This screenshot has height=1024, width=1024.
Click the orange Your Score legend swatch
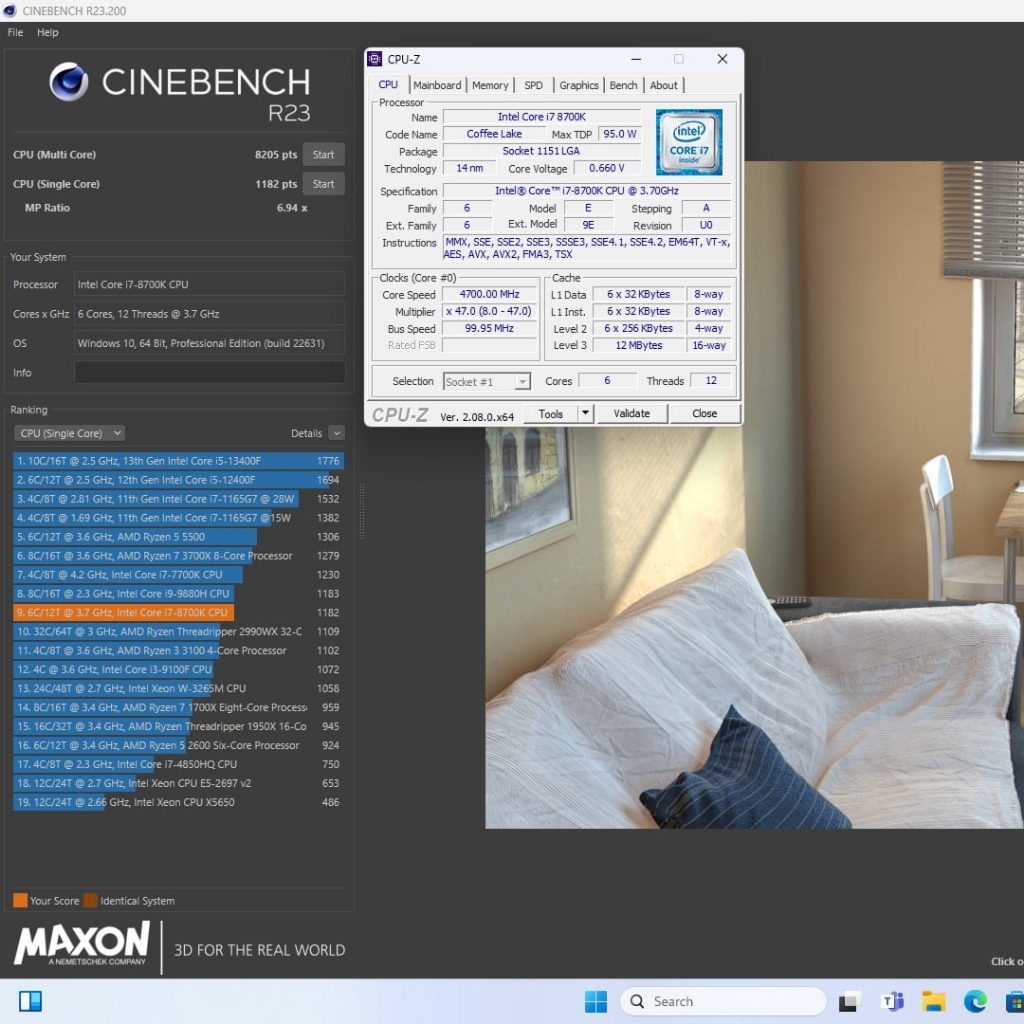20,900
